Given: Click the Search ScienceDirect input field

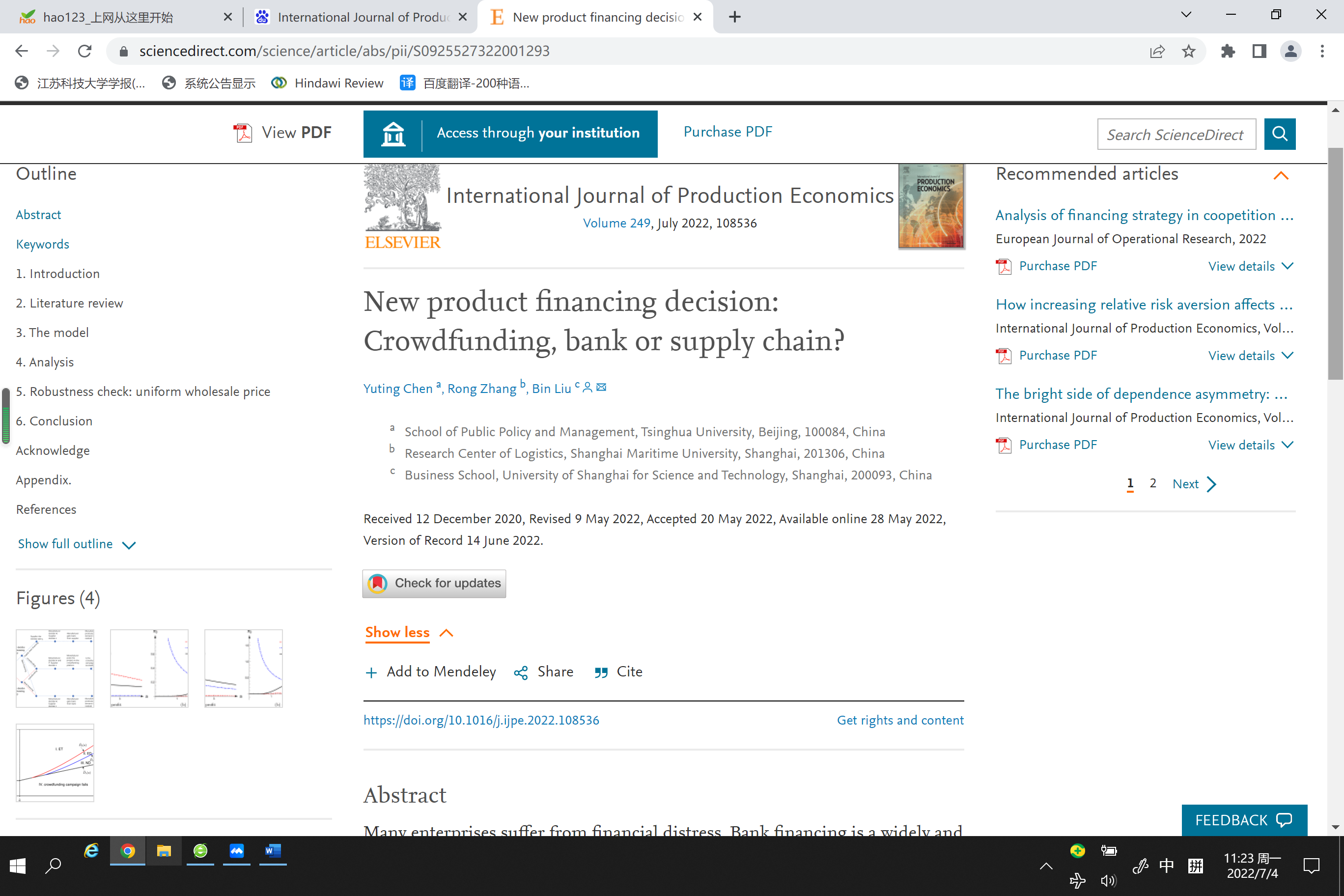Looking at the screenshot, I should [1176, 134].
